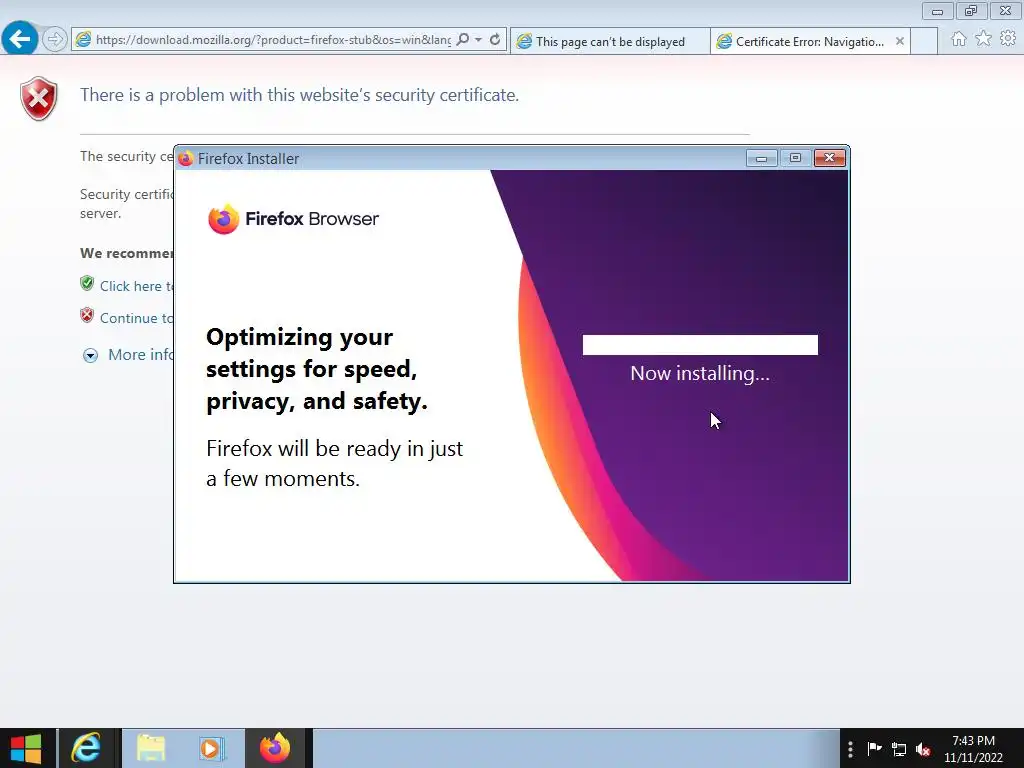Screen dimensions: 1024x768
Task: Click the Firefox icon in the installer title bar
Action: (x=185, y=159)
